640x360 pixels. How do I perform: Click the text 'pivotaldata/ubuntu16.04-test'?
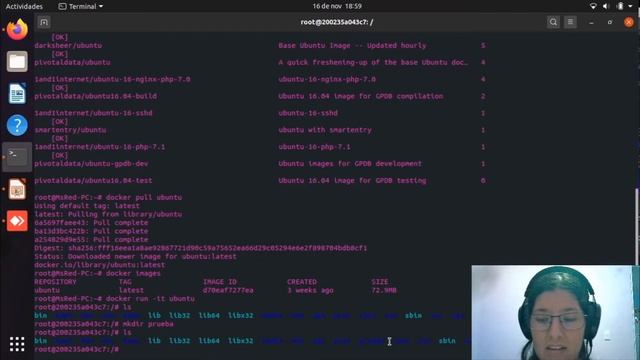[x=93, y=180]
